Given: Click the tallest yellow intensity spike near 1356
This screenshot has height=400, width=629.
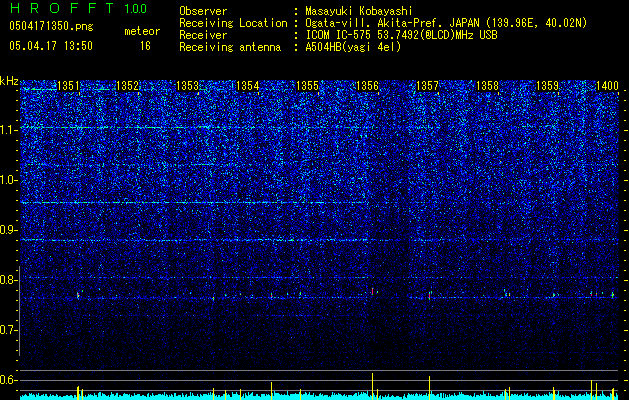Looking at the screenshot, I should [x=373, y=386].
